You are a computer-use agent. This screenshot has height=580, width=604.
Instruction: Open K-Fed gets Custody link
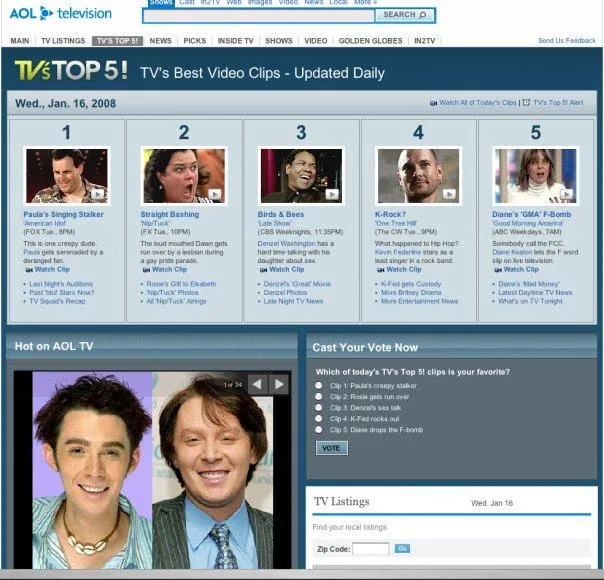pos(411,284)
